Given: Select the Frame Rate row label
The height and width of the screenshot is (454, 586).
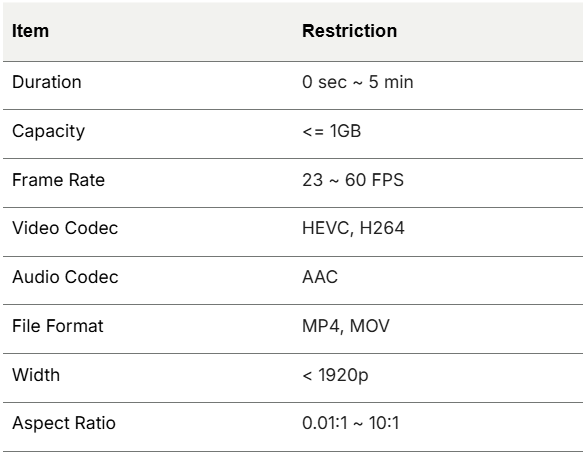Looking at the screenshot, I should (x=58, y=180).
